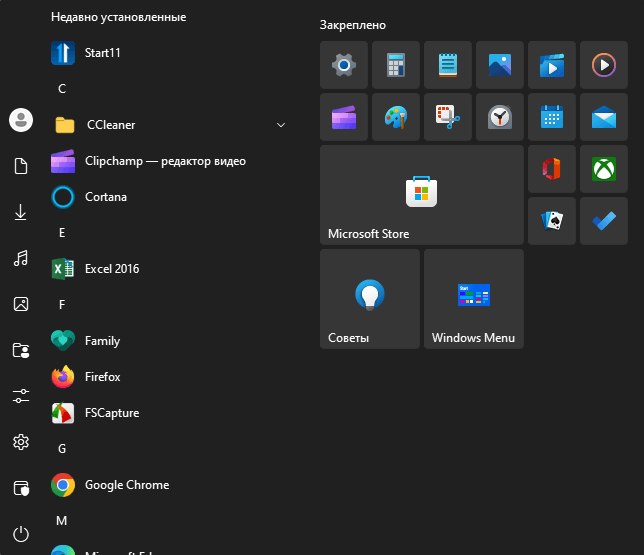Expand the CCleaner folder chevron
The height and width of the screenshot is (555, 644).
point(281,125)
